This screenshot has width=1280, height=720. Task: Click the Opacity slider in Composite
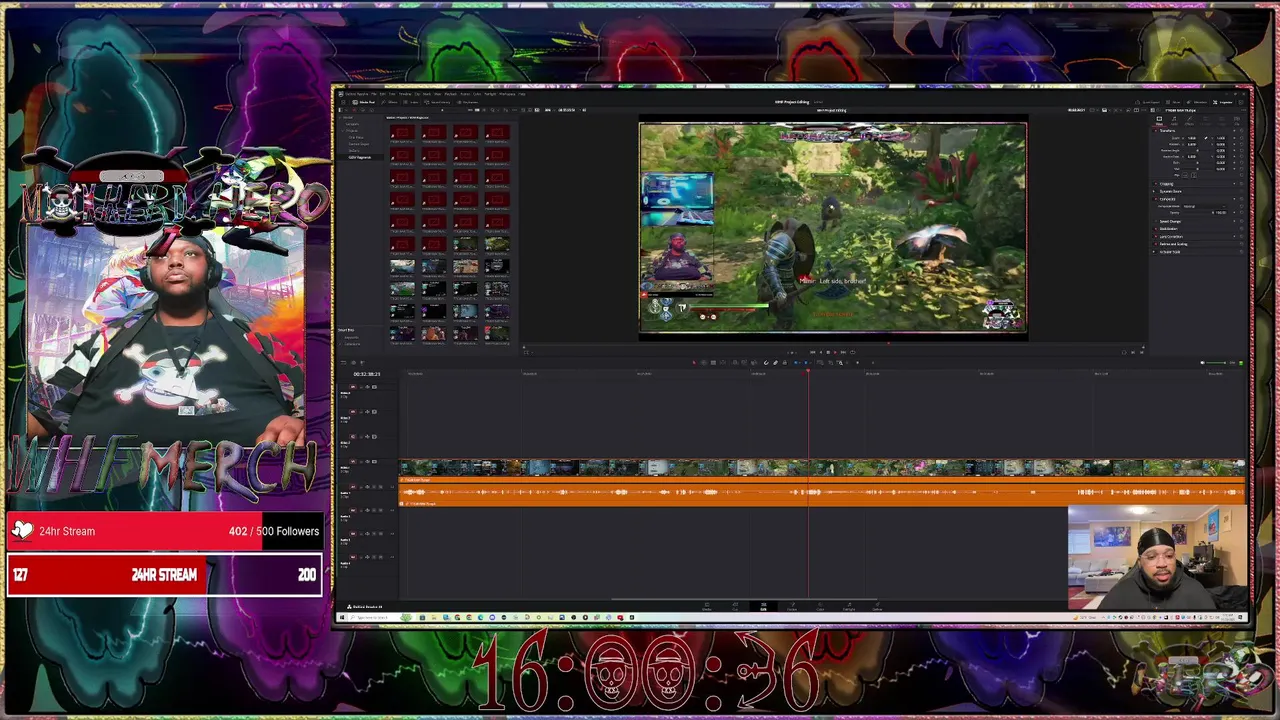[1197, 213]
